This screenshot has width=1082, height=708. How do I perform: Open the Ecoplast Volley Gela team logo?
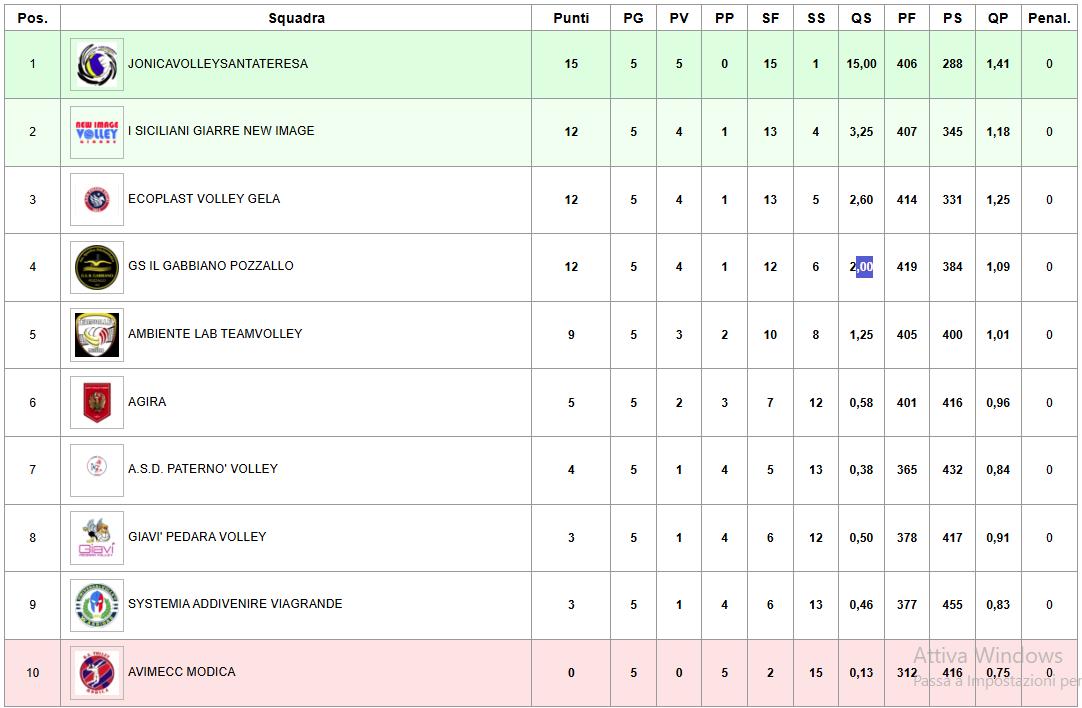pos(97,199)
